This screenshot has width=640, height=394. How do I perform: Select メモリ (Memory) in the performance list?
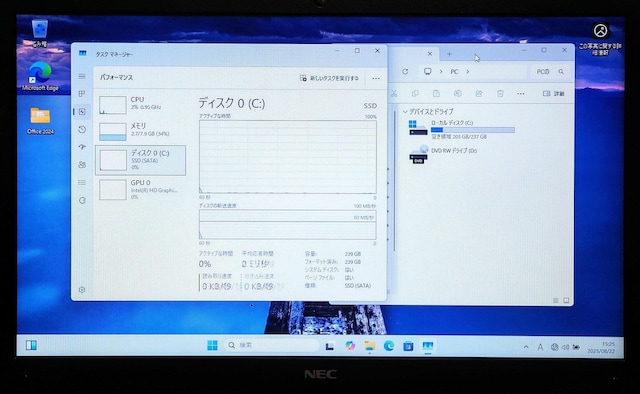tap(140, 131)
